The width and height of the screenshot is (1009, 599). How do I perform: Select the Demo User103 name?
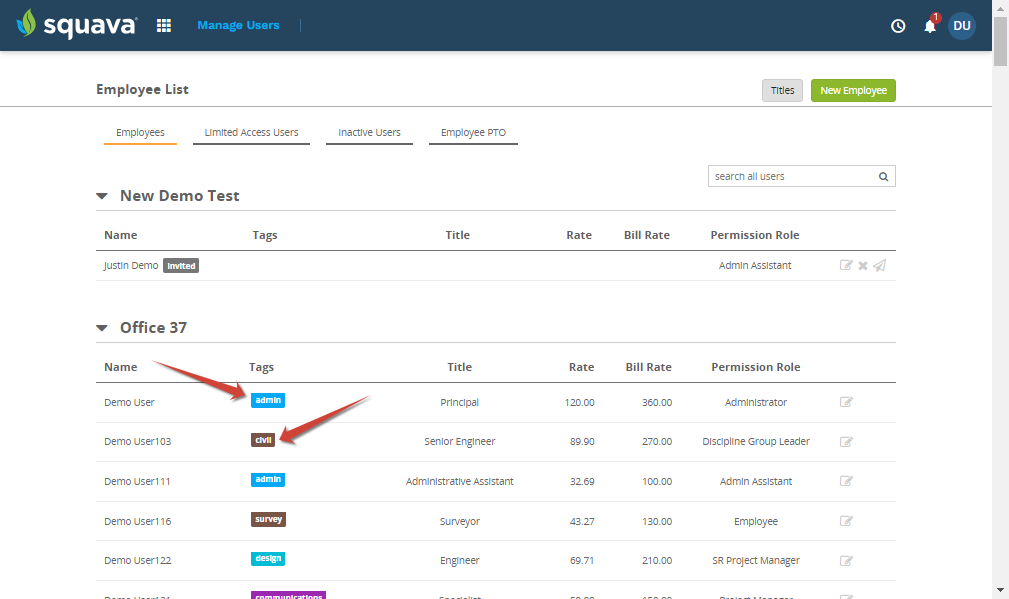[138, 441]
